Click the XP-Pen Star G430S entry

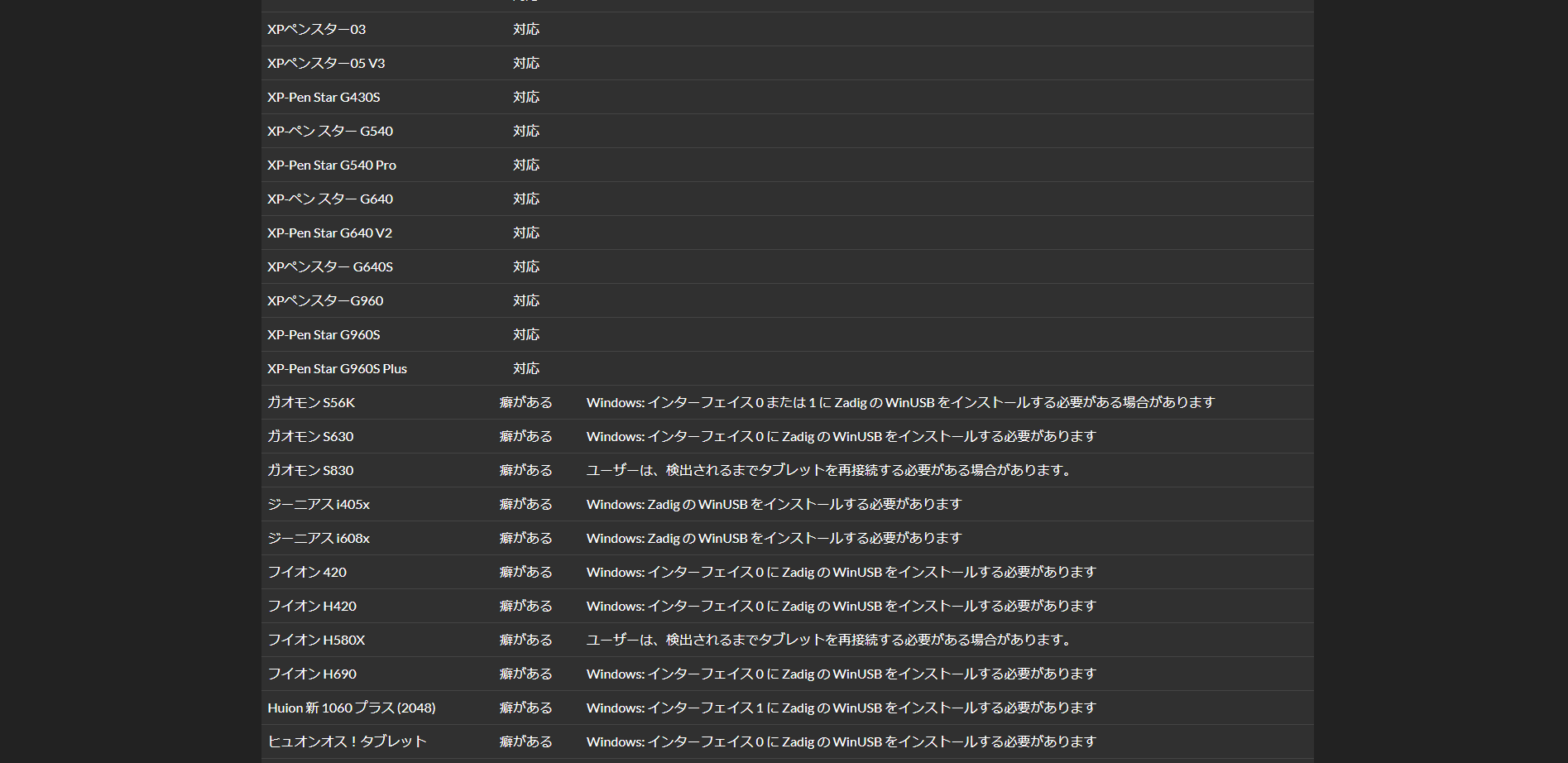pos(324,97)
